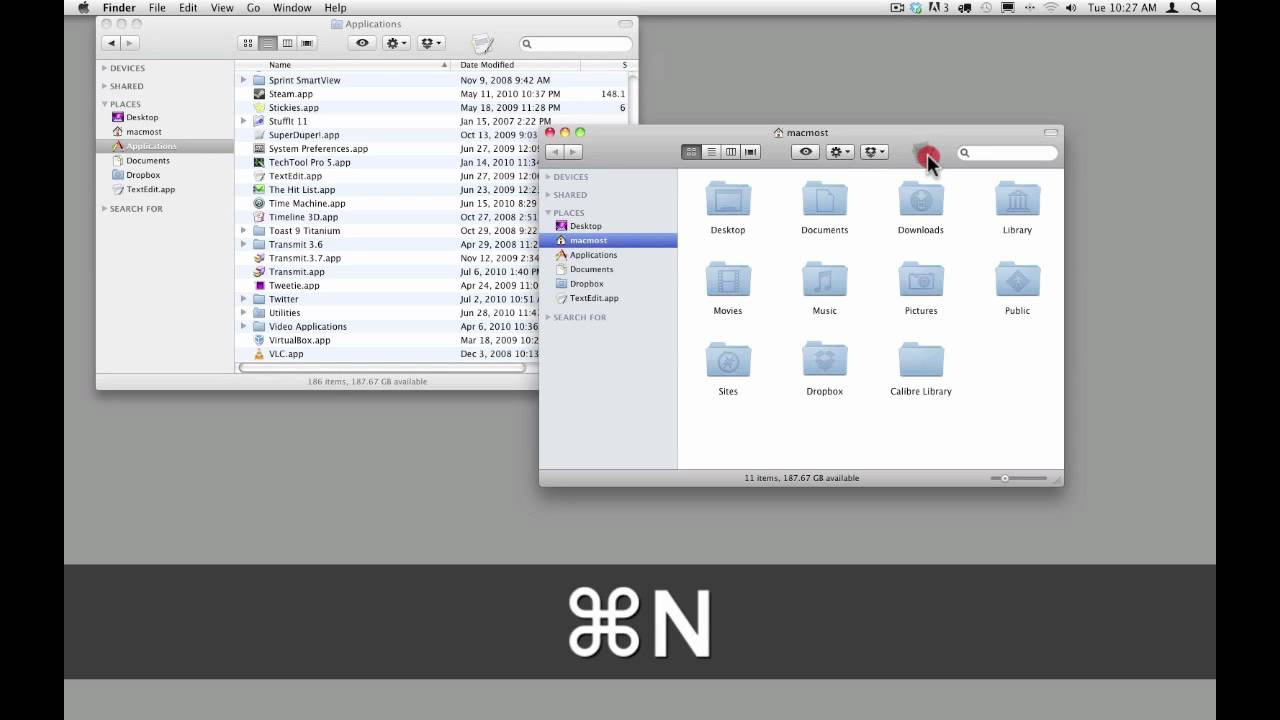Open the Dropbox folder icon in macmost window
1280x720 pixels.
tap(824, 361)
